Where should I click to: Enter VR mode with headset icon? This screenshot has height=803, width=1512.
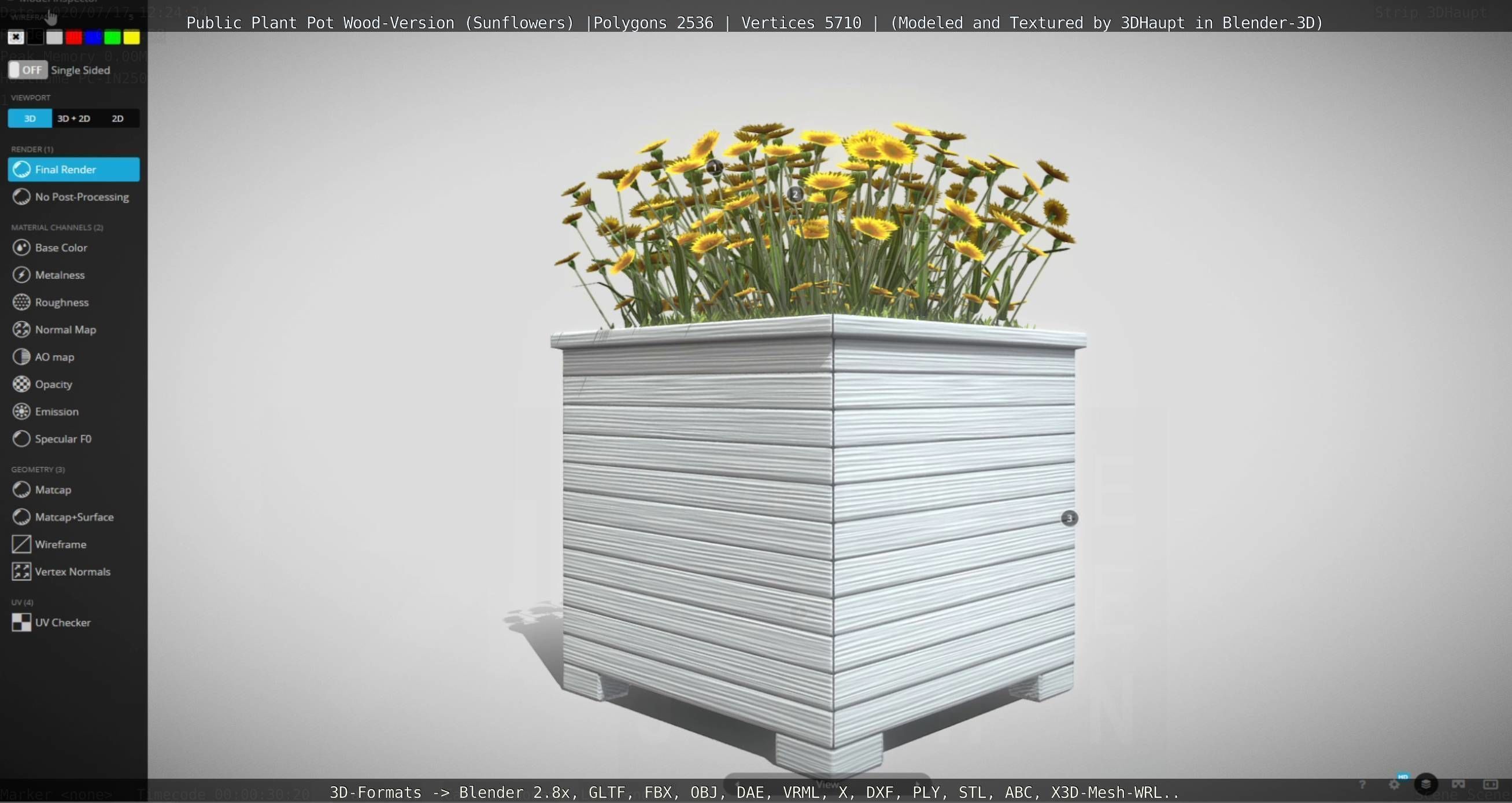click(x=1458, y=784)
